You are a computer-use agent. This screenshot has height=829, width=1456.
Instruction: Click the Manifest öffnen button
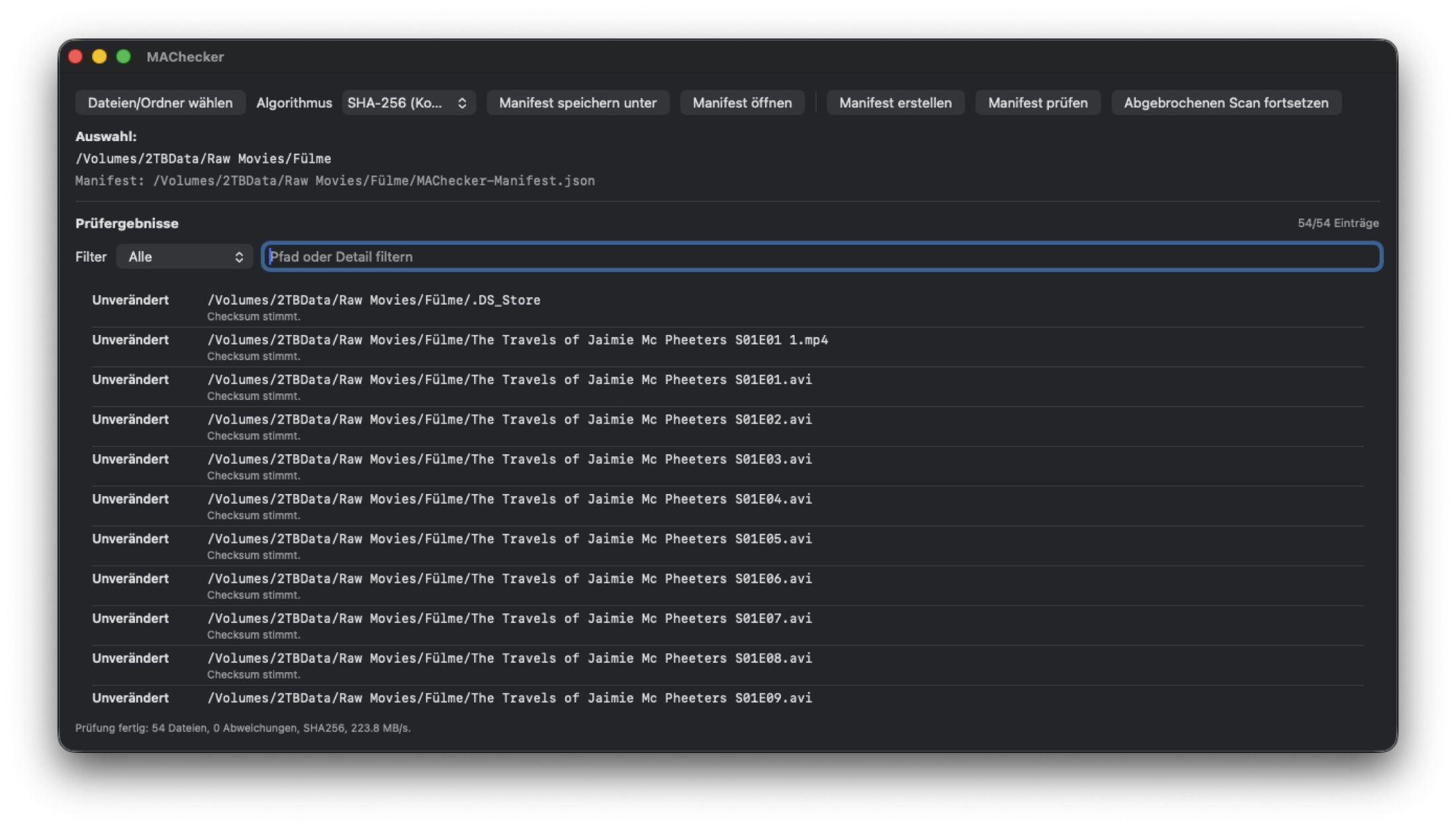(x=742, y=103)
